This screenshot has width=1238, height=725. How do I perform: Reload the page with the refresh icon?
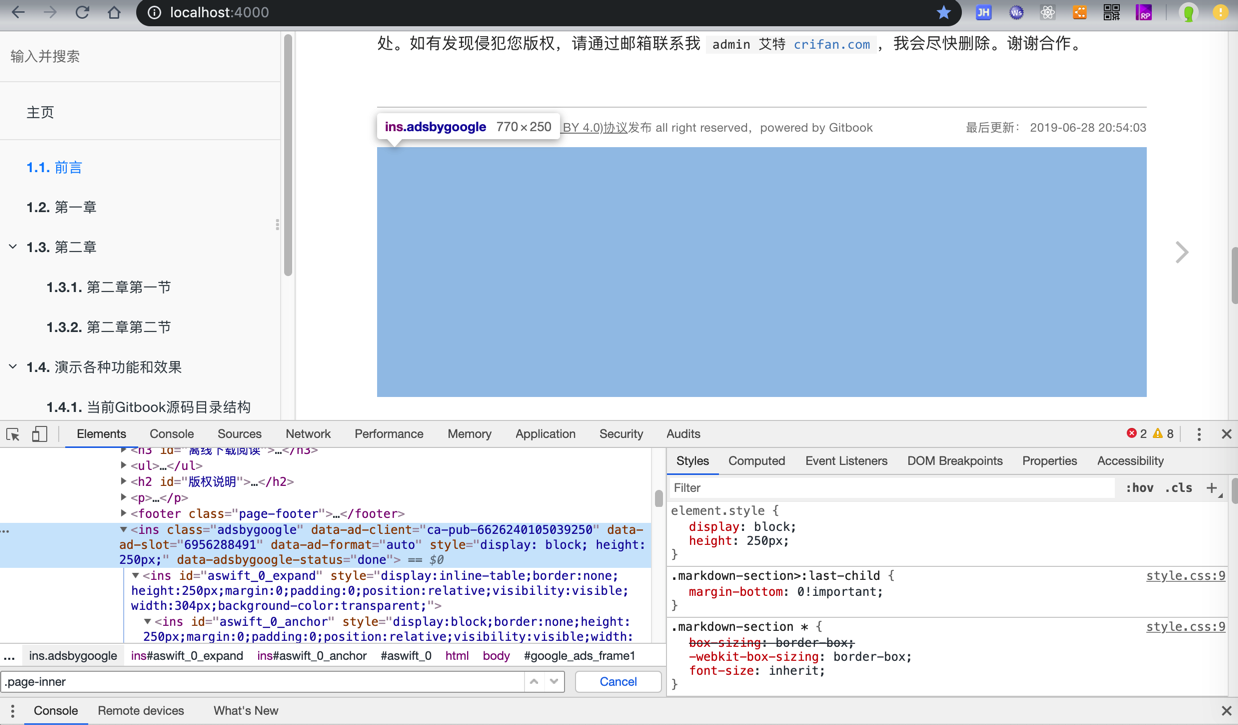pos(82,13)
